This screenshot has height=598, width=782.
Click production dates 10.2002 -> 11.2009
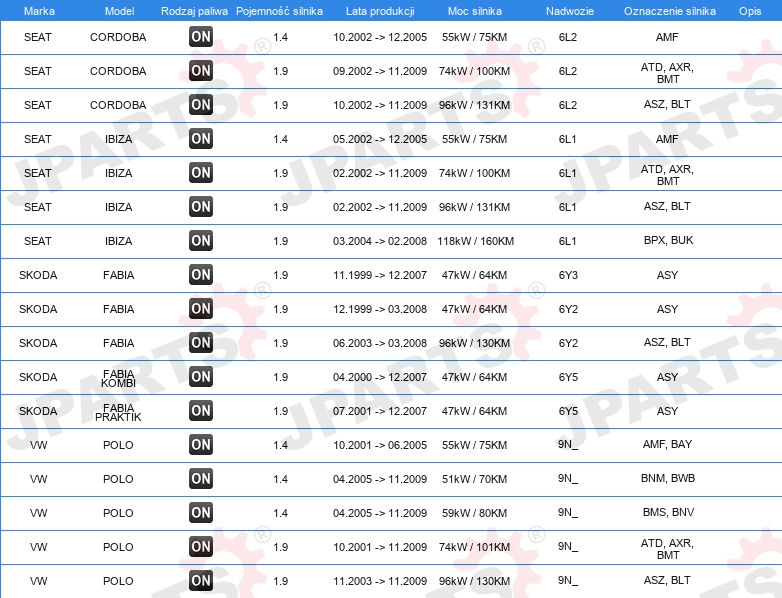coord(380,105)
